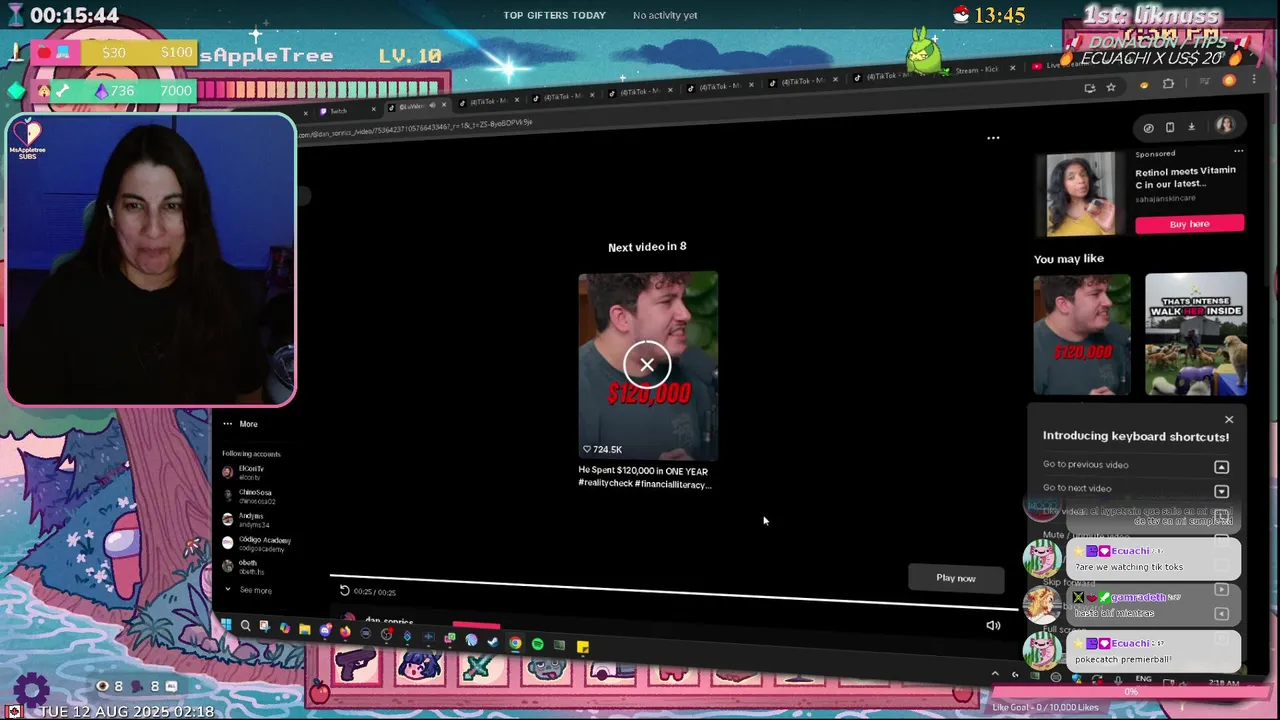Screen dimensions: 1280x720
Task: Open Firefox from the taskbar
Action: coord(345,631)
